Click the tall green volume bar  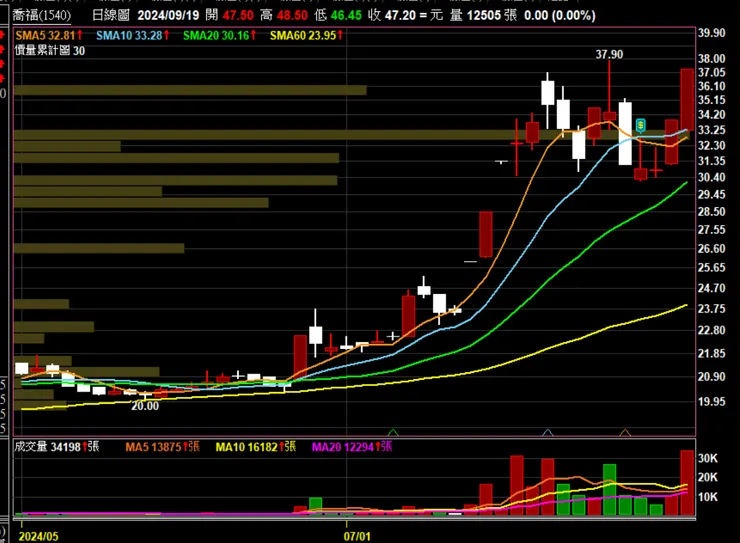point(609,489)
